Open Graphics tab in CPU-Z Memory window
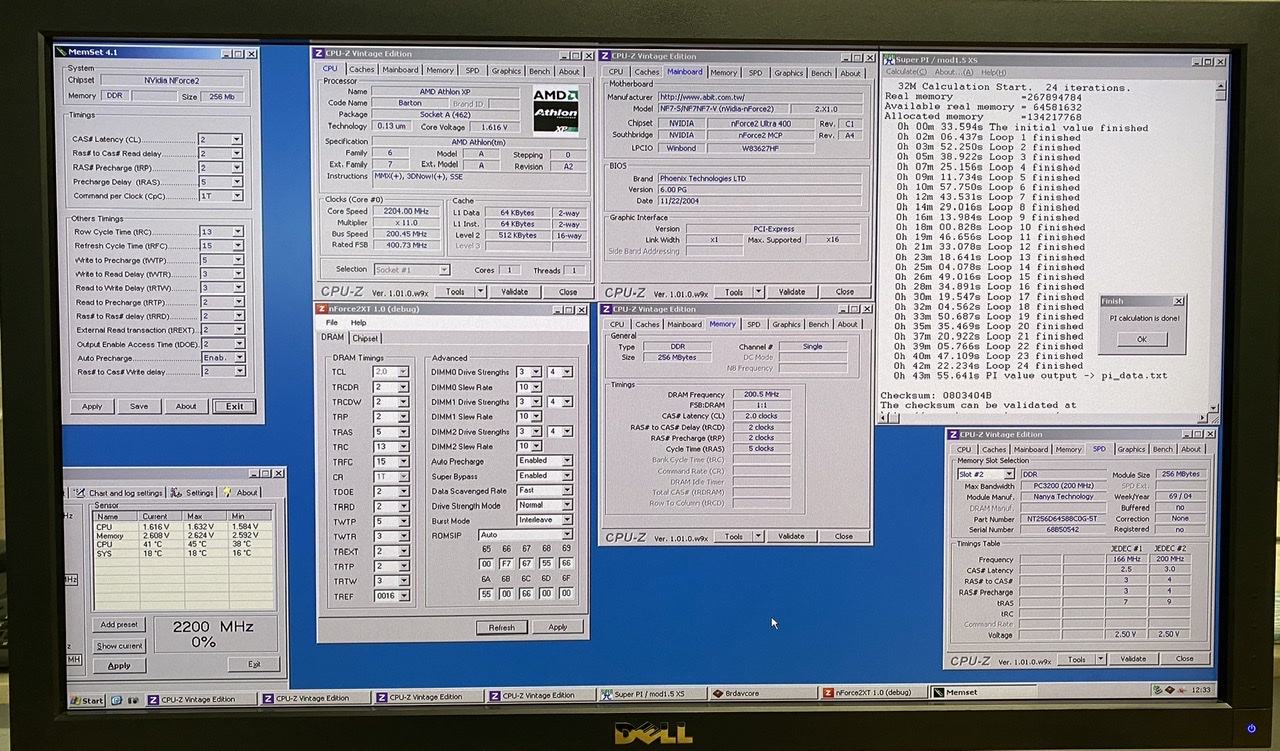 point(786,324)
